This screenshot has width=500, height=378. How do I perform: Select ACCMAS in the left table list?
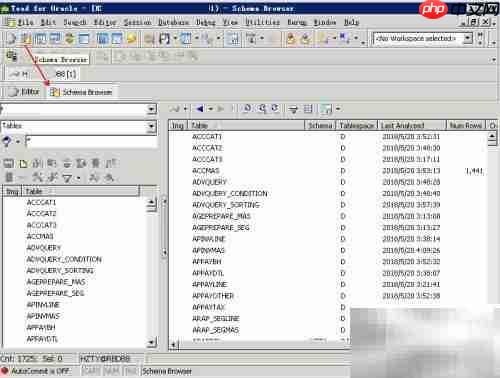pos(40,236)
